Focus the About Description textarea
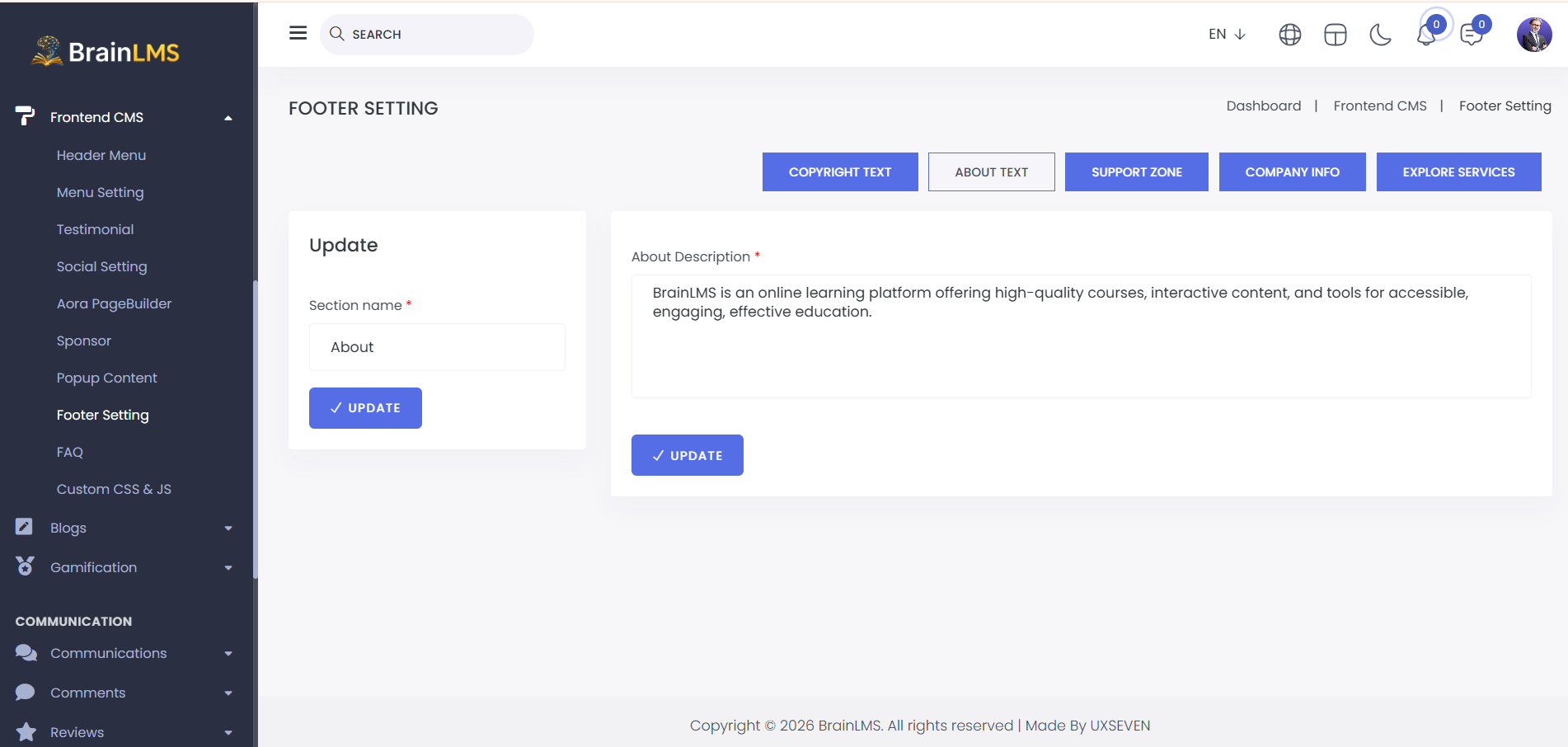This screenshot has height=747, width=1568. (x=1081, y=336)
